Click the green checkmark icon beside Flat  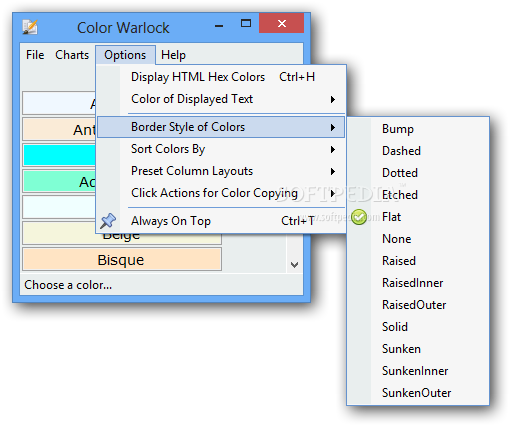coord(359,217)
